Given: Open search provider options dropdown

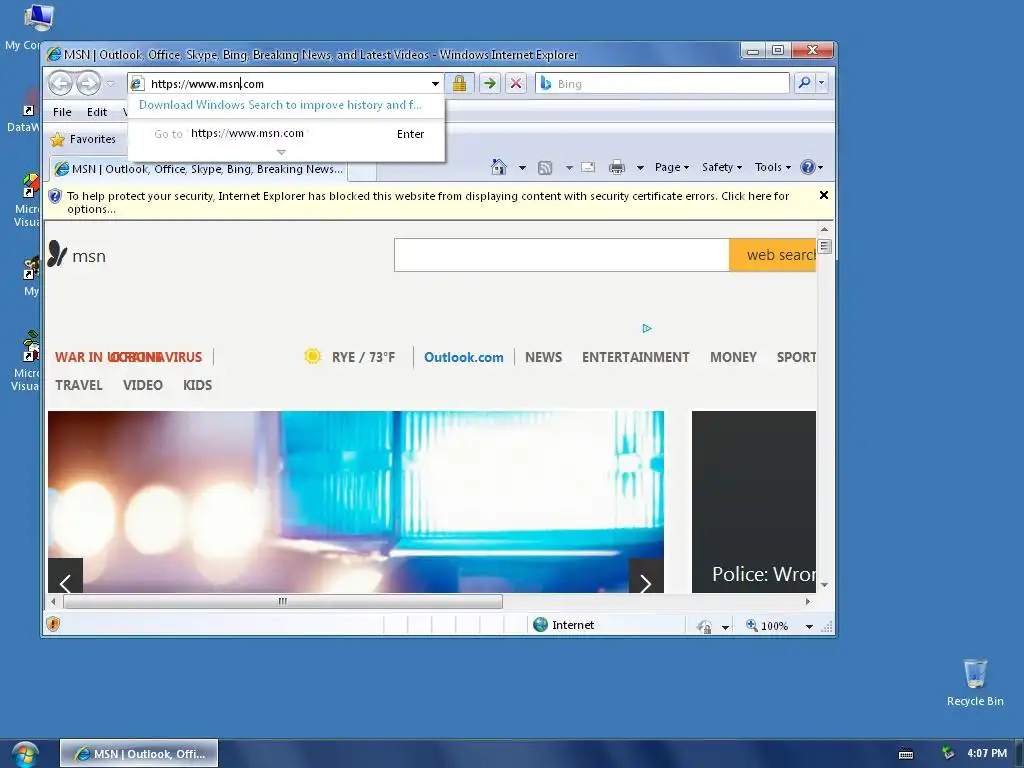Looking at the screenshot, I should click(x=822, y=83).
